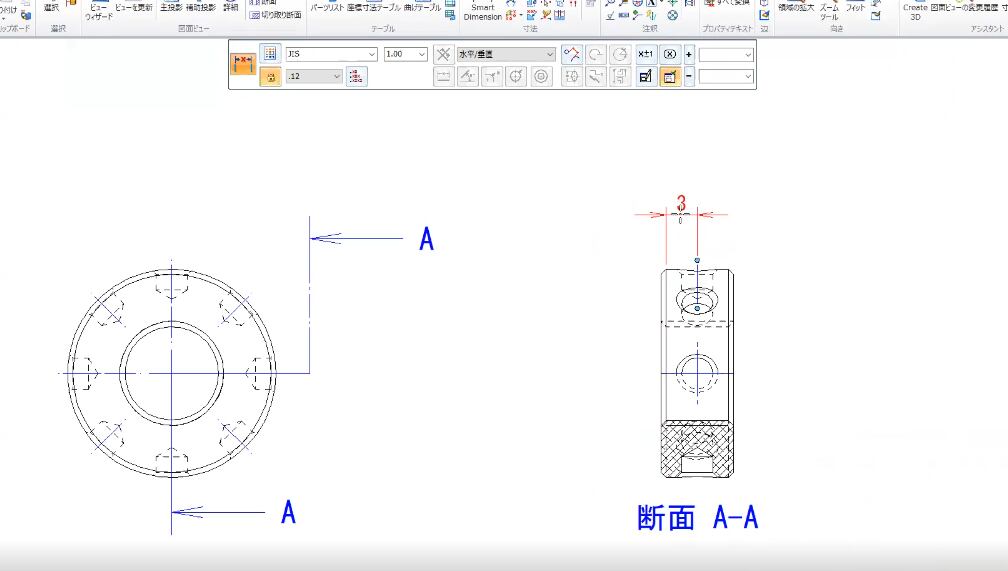The height and width of the screenshot is (571, 1008).
Task: Click the zigzag point-to-point dimension icon
Action: (572, 54)
